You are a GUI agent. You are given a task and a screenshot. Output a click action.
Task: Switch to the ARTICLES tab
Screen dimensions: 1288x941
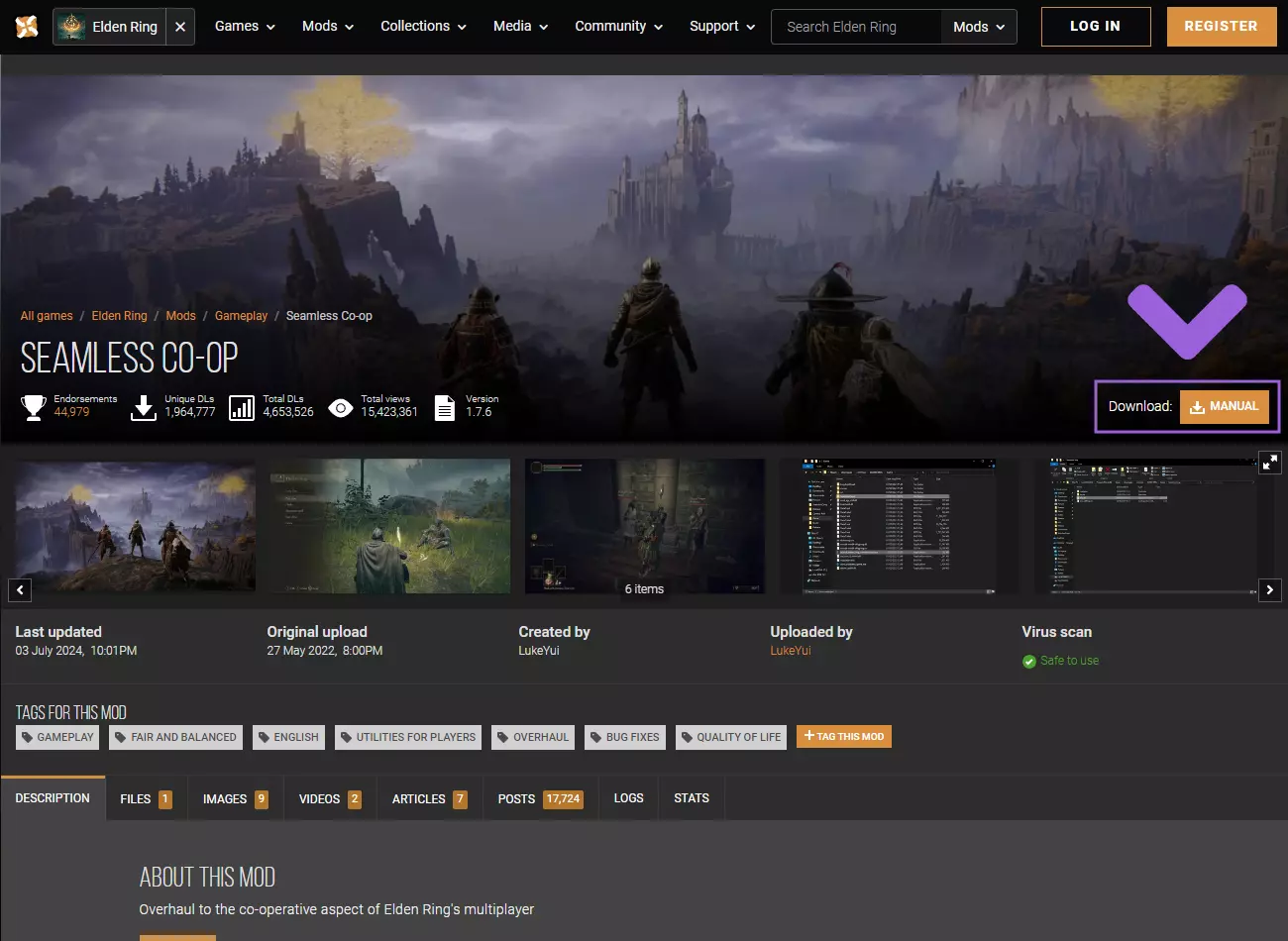429,798
